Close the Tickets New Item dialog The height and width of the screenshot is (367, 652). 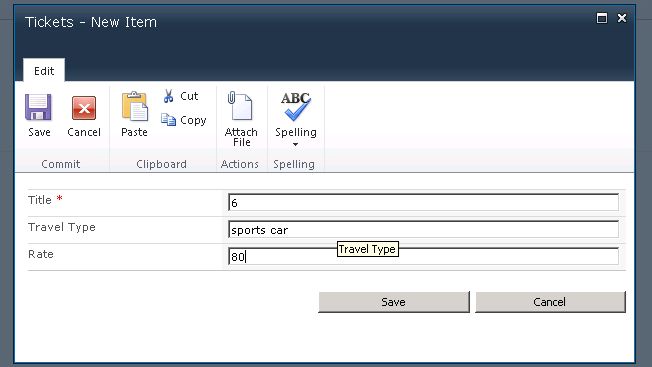(622, 18)
